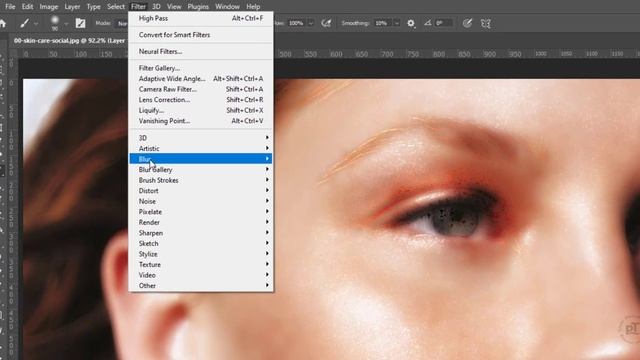
Task: Open the Edit menu
Action: click(x=27, y=7)
